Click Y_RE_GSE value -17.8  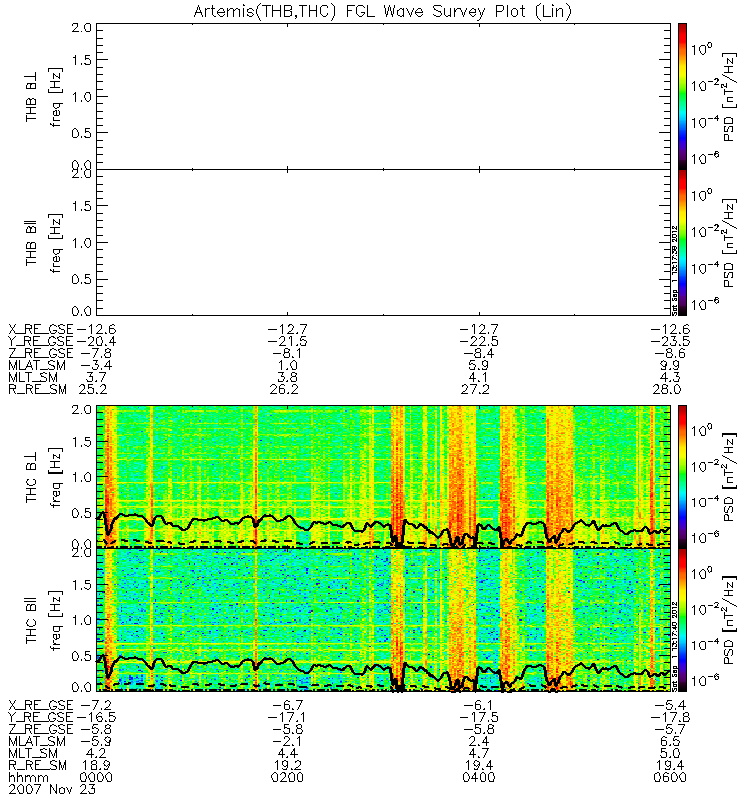670,717
